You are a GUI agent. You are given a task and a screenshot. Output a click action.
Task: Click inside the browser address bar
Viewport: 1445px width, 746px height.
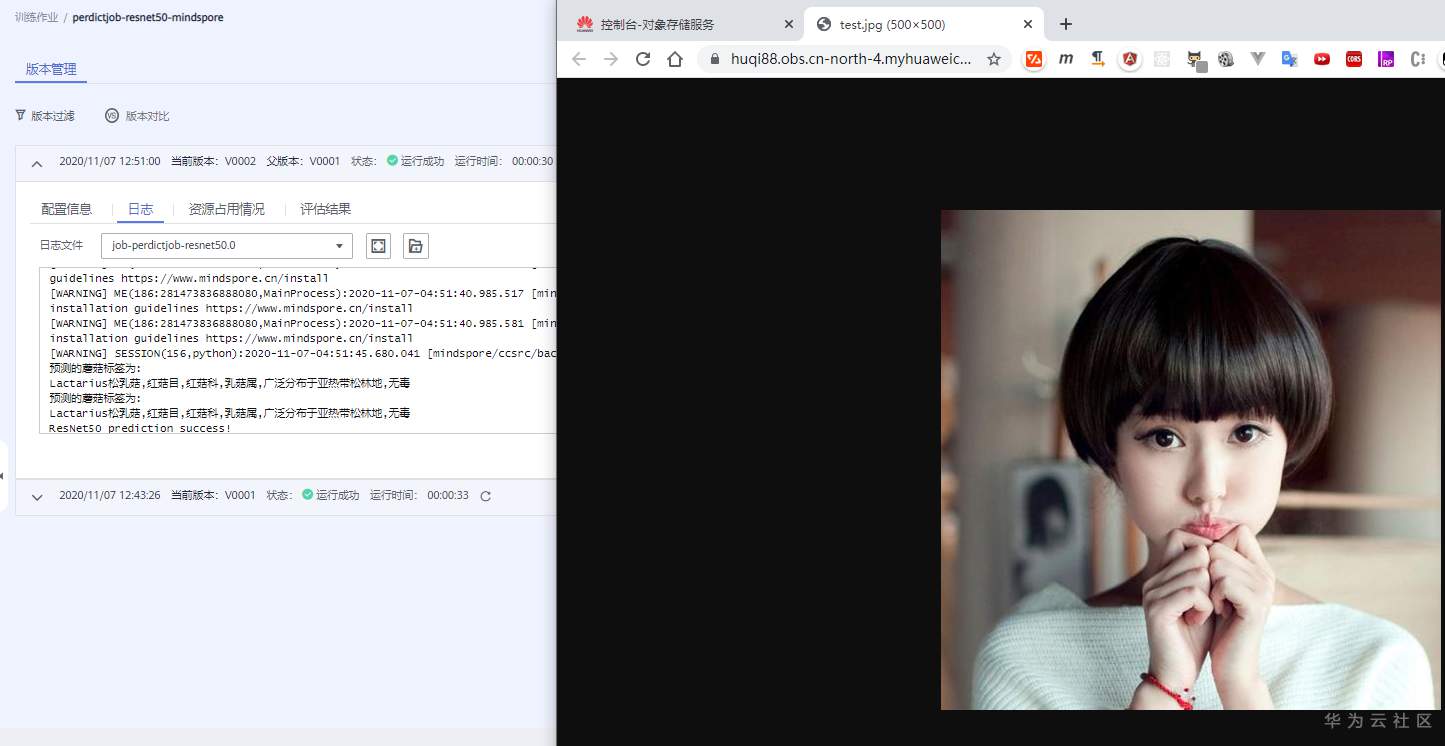click(860, 59)
